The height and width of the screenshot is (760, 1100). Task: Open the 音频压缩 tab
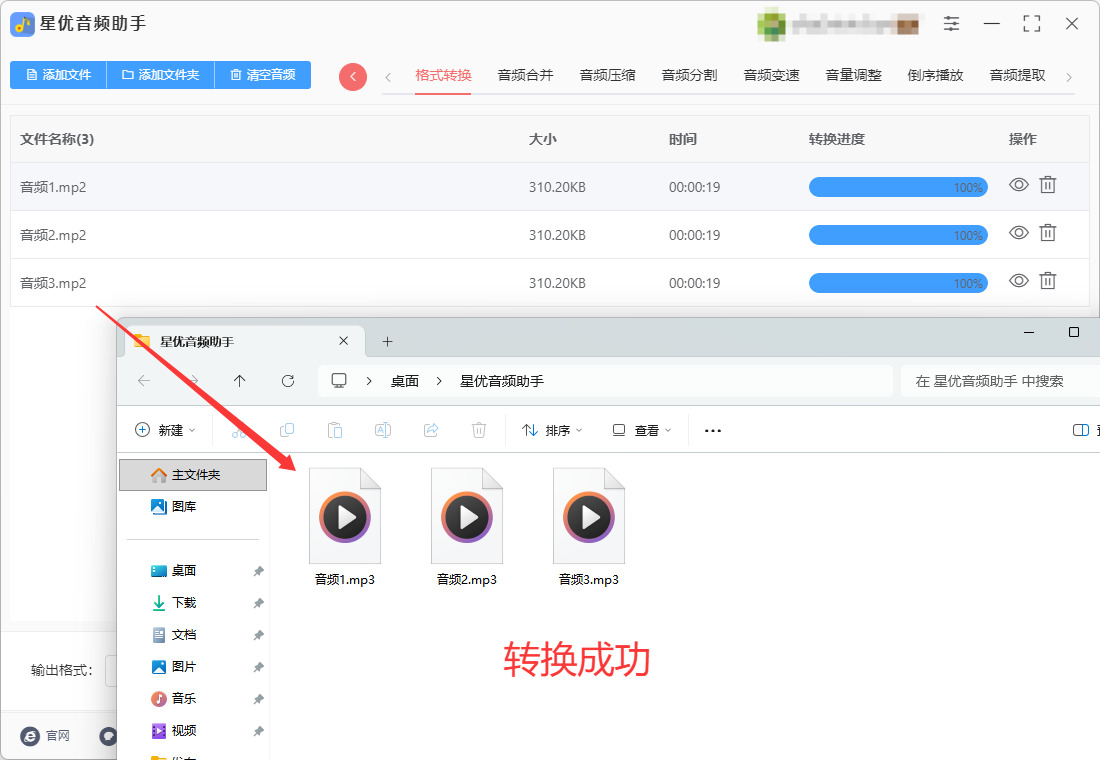(x=608, y=75)
